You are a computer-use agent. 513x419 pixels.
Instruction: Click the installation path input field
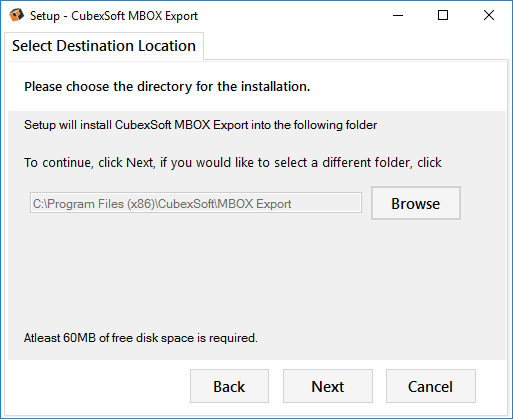[196, 203]
